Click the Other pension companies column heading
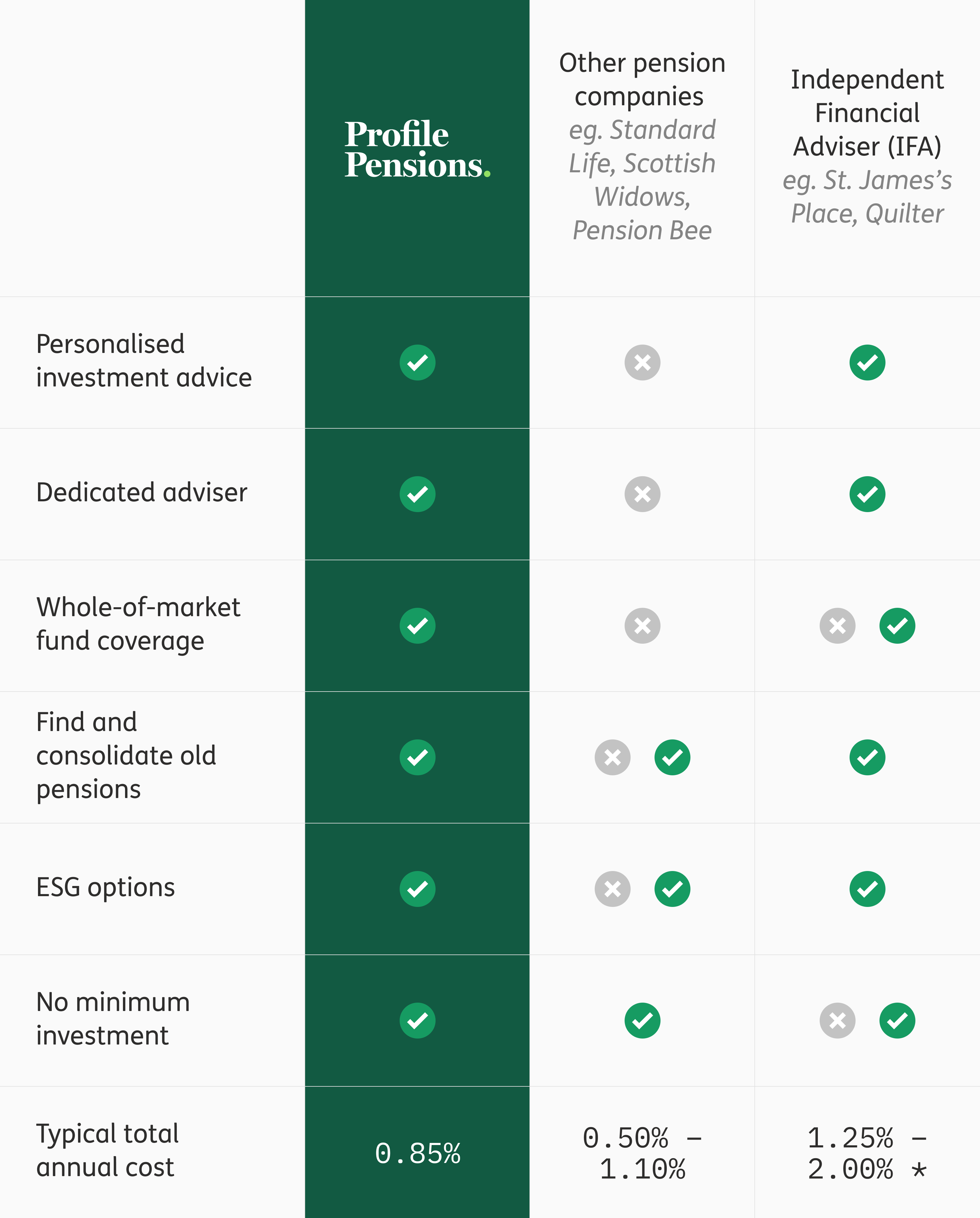980x1218 pixels. (x=642, y=80)
